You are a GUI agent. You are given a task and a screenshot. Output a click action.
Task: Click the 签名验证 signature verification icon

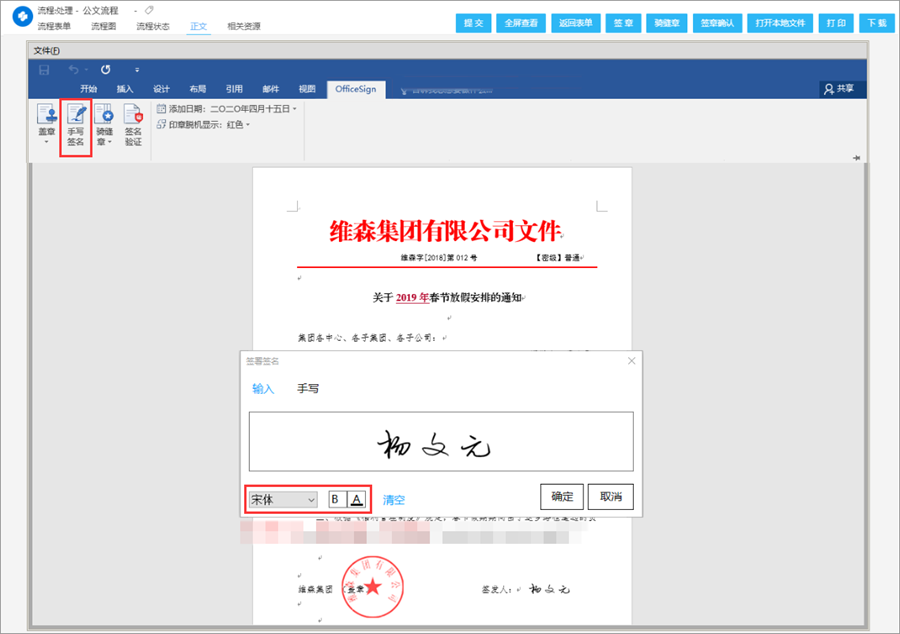[133, 125]
